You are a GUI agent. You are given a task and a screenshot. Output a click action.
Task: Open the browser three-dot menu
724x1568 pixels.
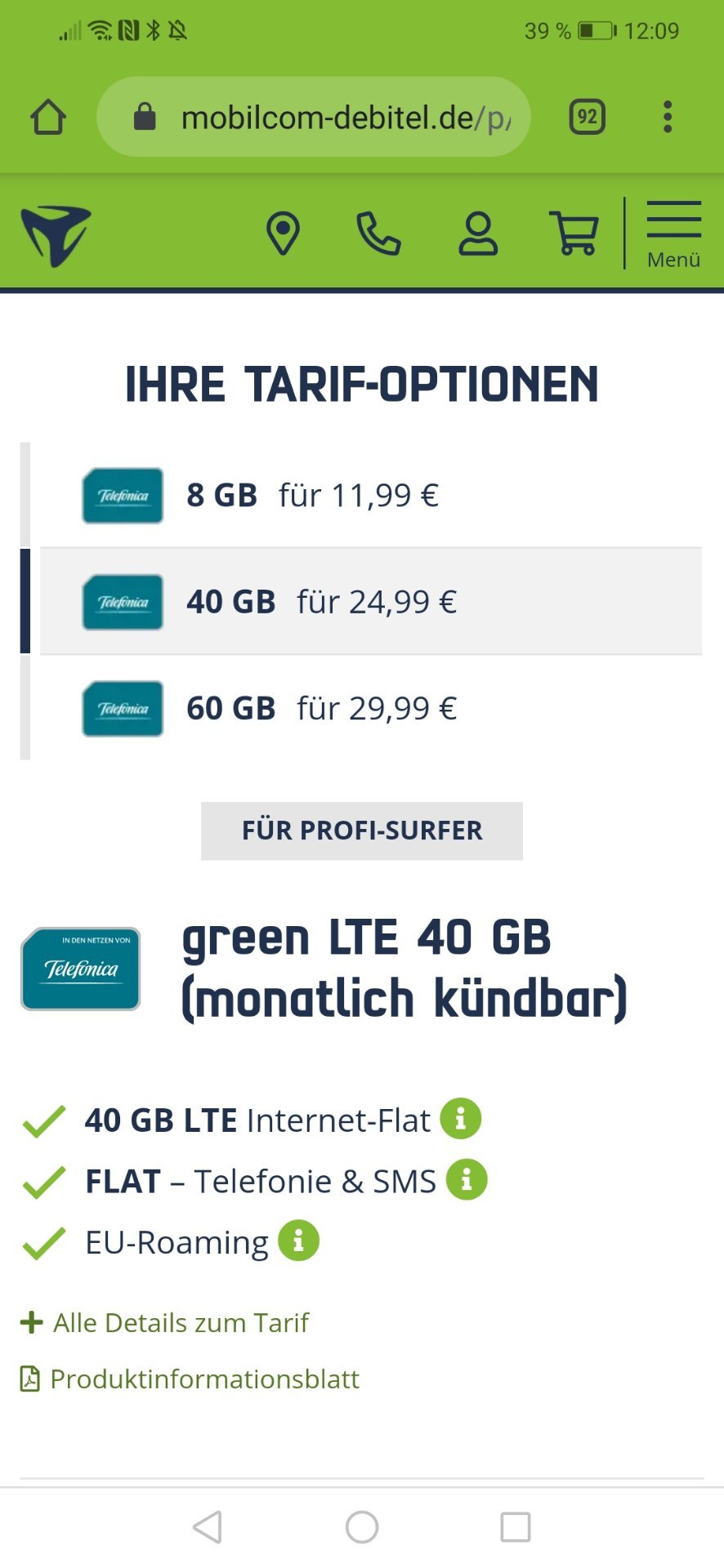[668, 117]
